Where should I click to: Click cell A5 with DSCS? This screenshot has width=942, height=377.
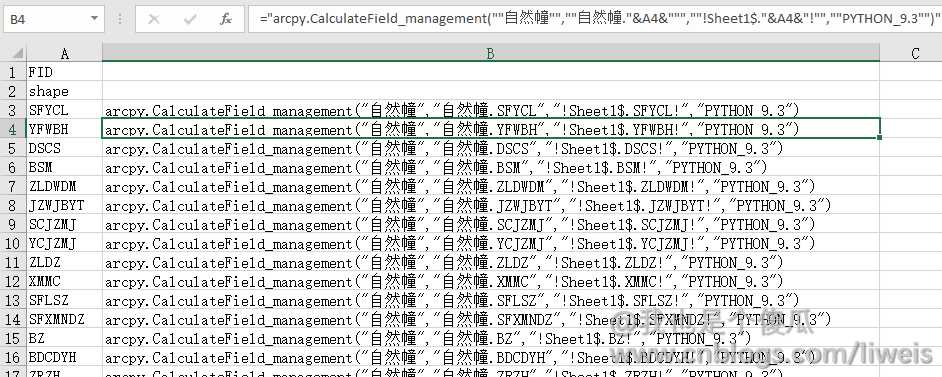[64, 148]
